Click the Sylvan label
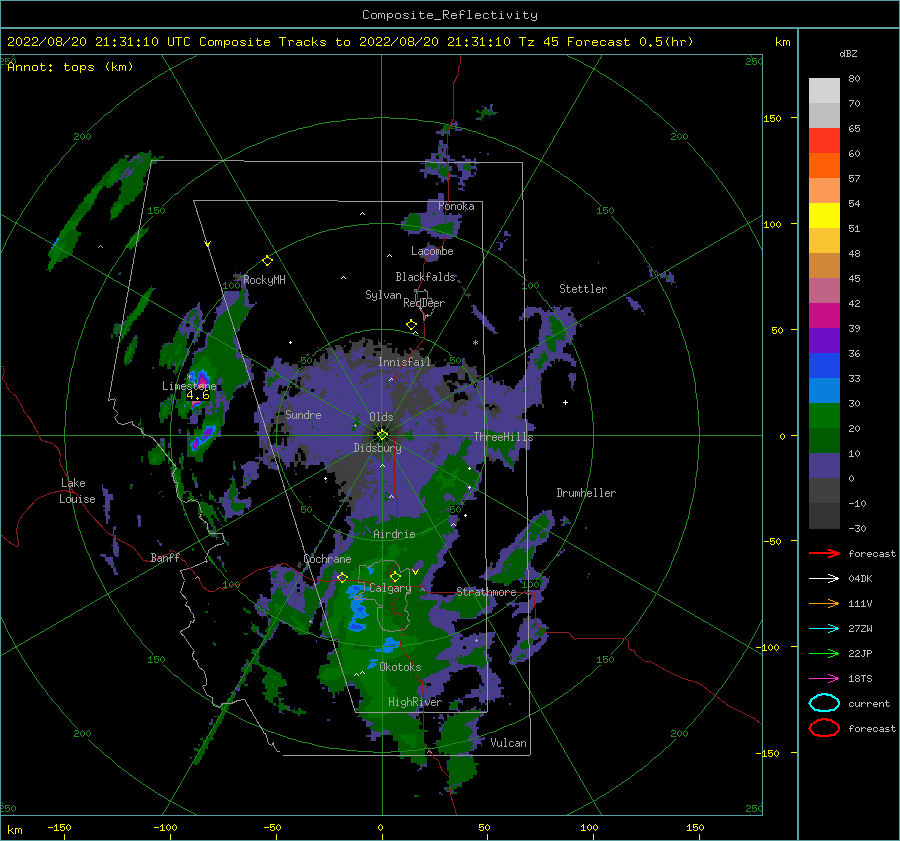This screenshot has height=841, width=900. 383,295
